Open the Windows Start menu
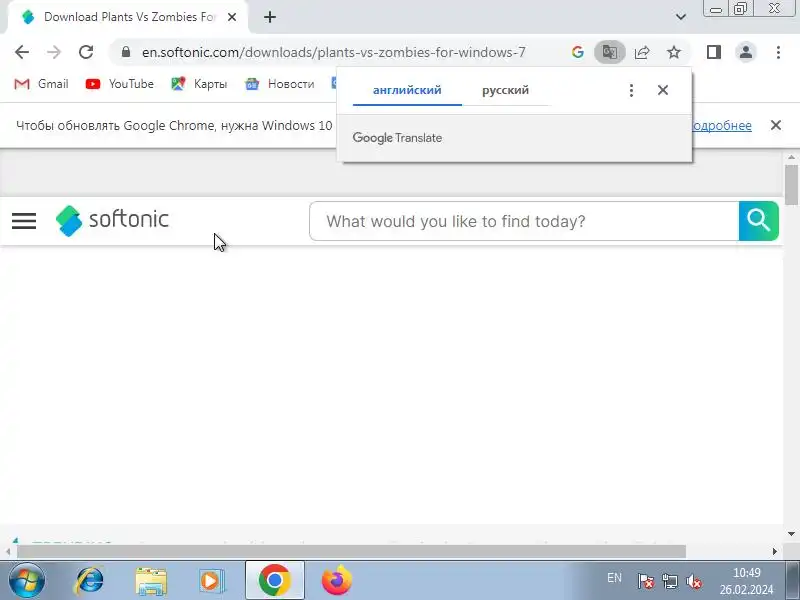The image size is (800, 600). pyautogui.click(x=26, y=581)
